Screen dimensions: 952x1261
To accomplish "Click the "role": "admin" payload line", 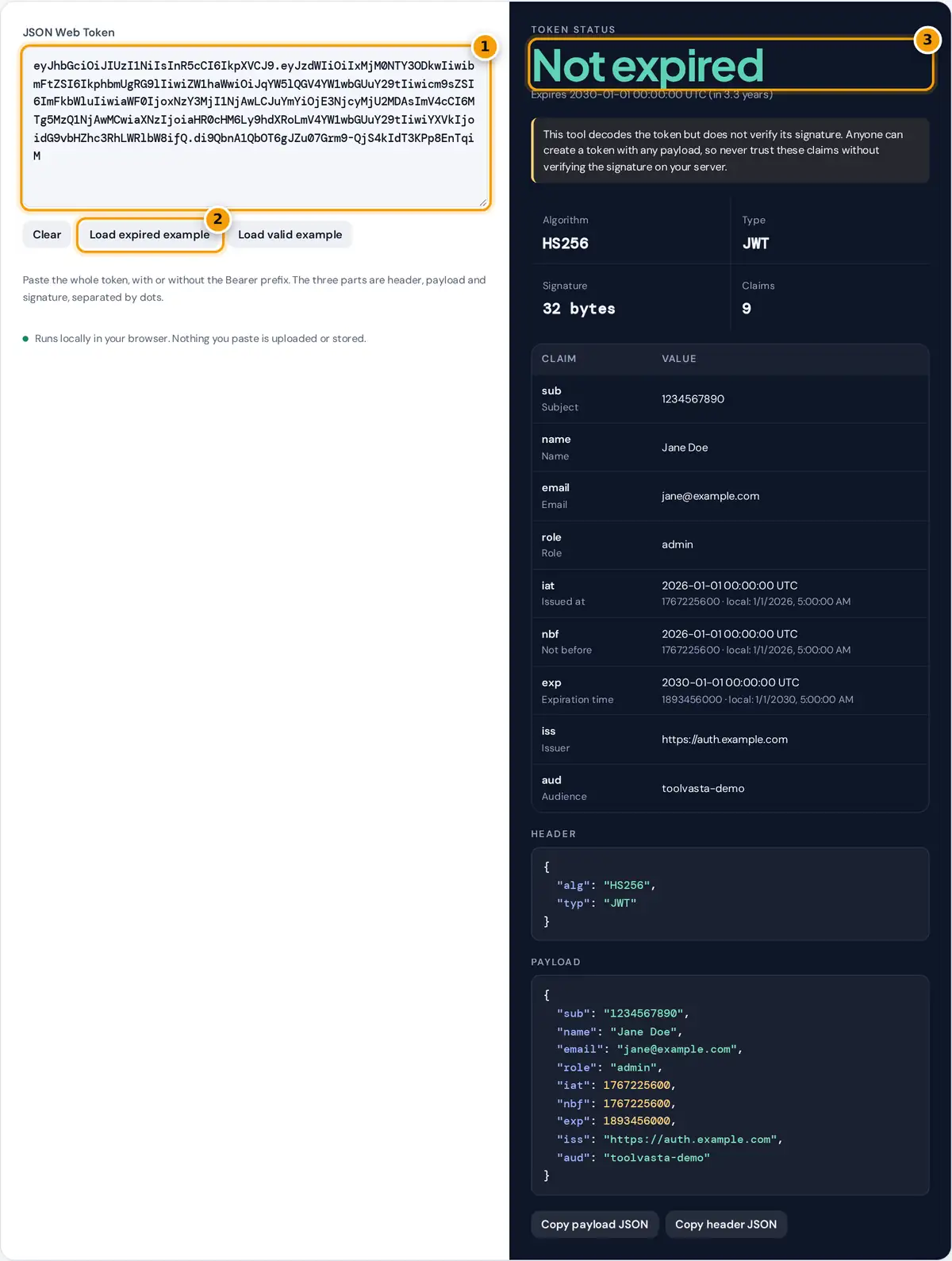I will click(609, 1068).
